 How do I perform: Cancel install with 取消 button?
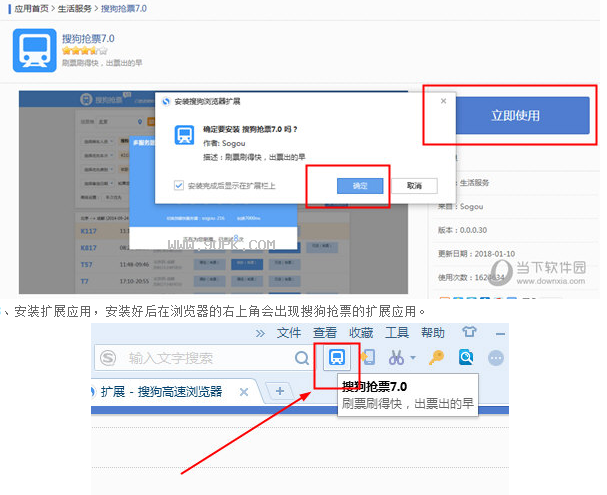pos(414,186)
